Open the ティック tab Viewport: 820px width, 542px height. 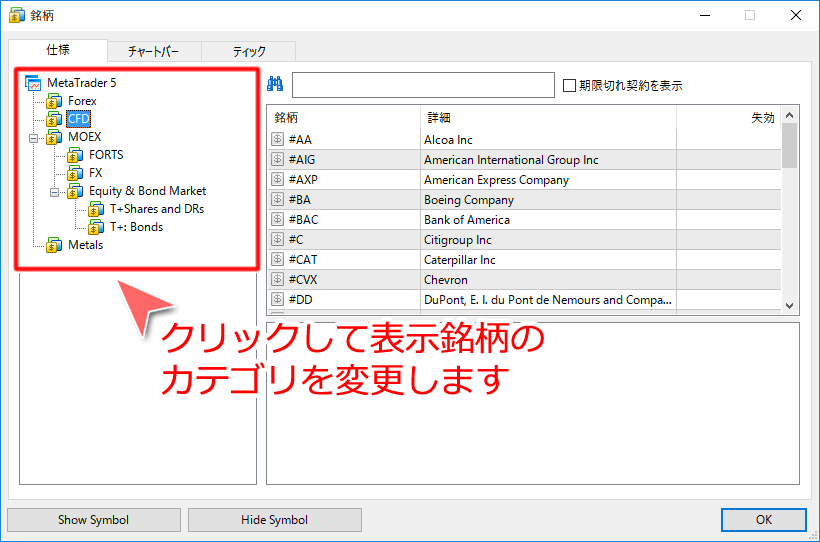(249, 51)
